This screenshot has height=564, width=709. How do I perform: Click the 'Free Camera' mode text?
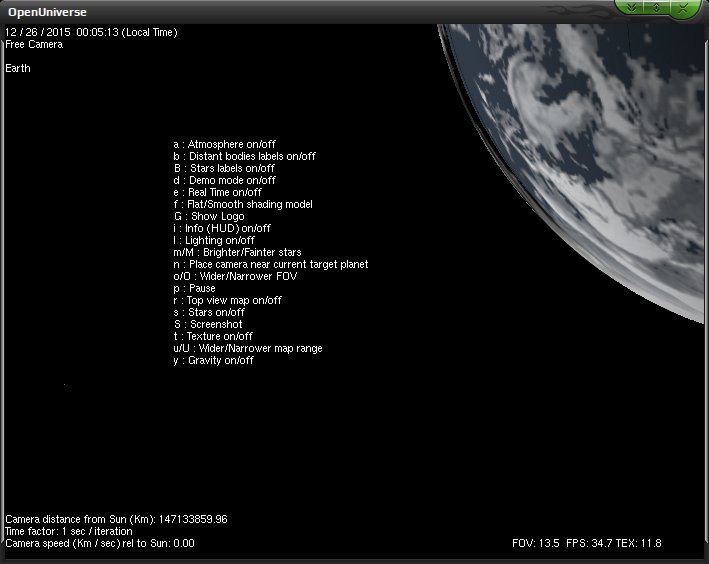pyautogui.click(x=34, y=44)
